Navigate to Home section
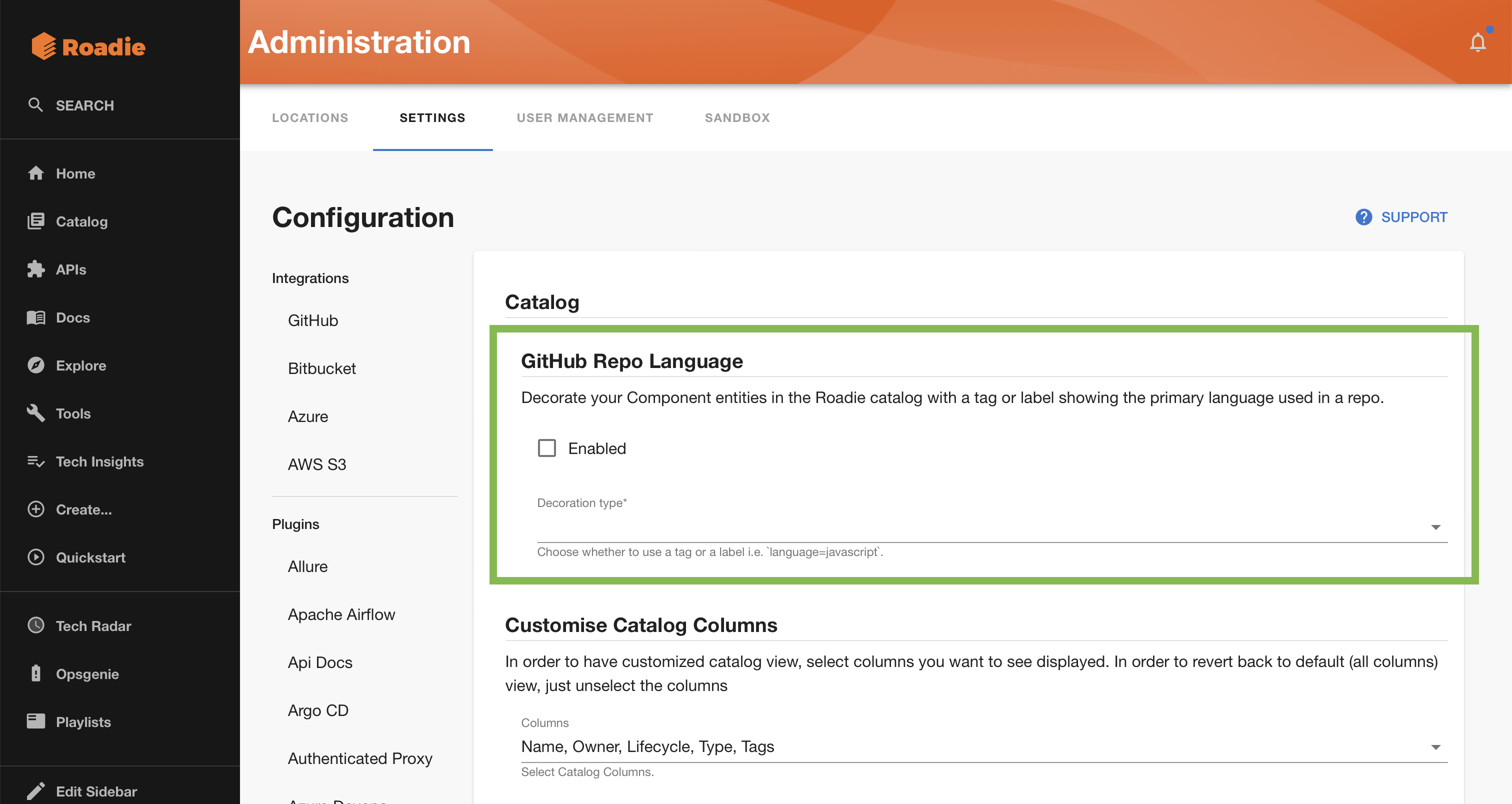Screen dimensions: 1512x804 tap(75, 173)
